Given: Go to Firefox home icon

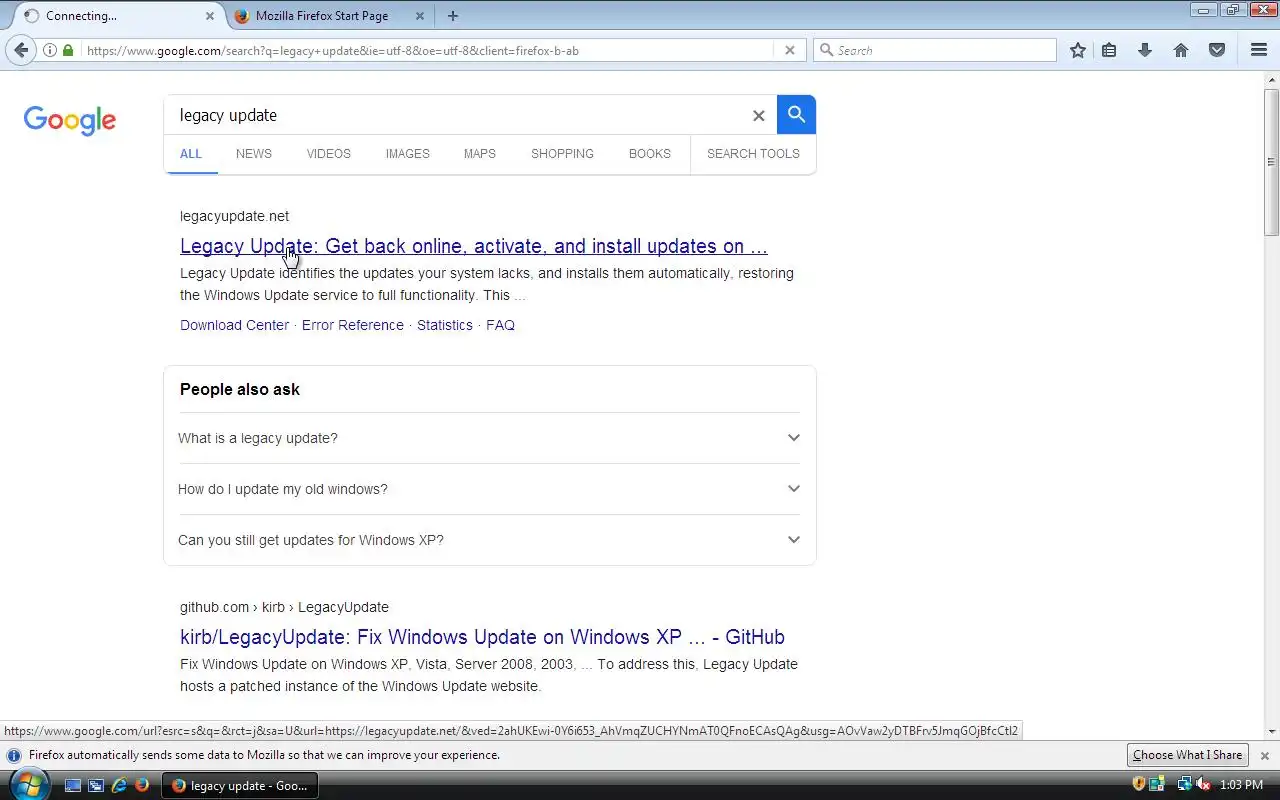Looking at the screenshot, I should pyautogui.click(x=1181, y=50).
